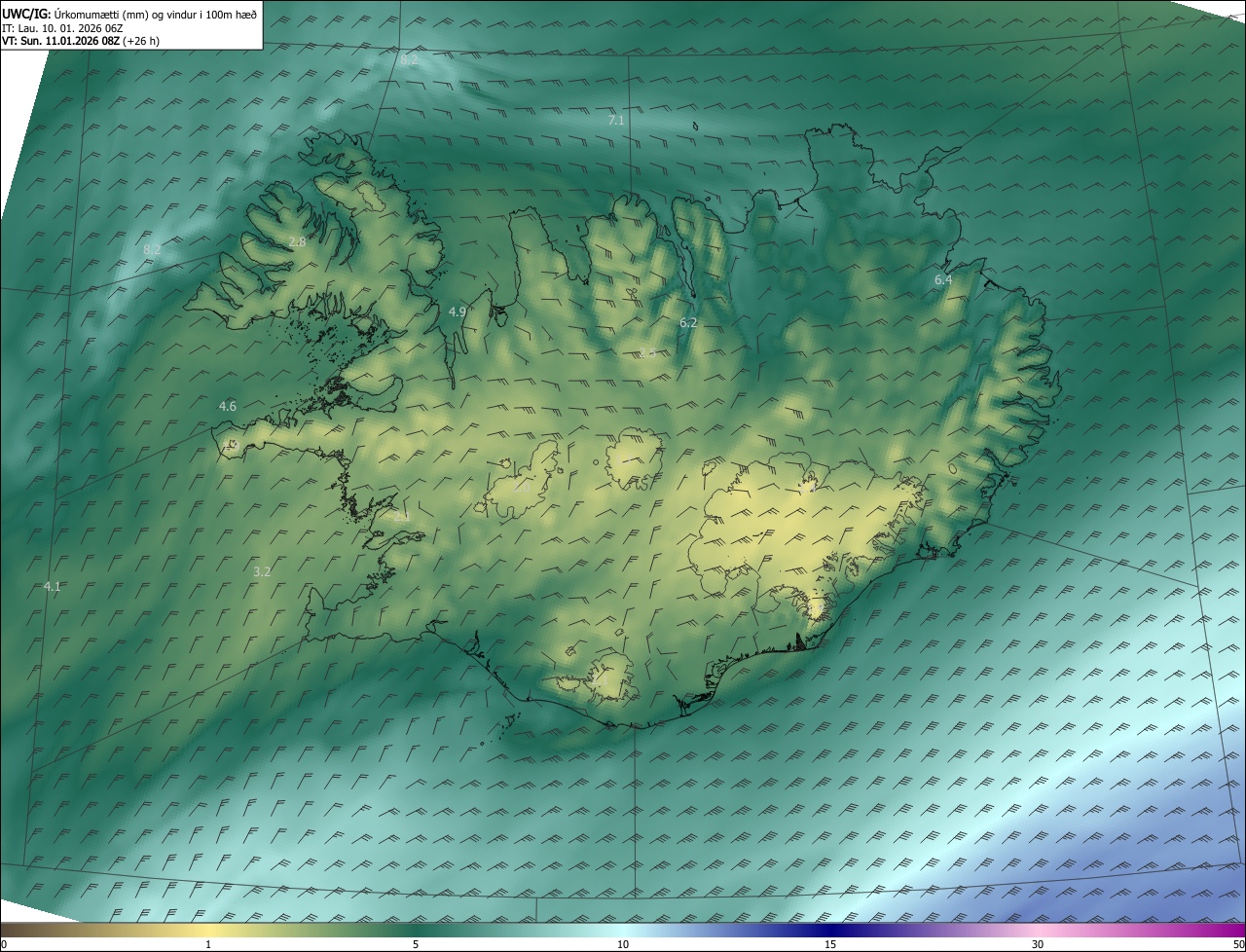Click the 3.2 value in Faxaflói bay
Viewport: 1246px width, 952px height.
coord(262,571)
